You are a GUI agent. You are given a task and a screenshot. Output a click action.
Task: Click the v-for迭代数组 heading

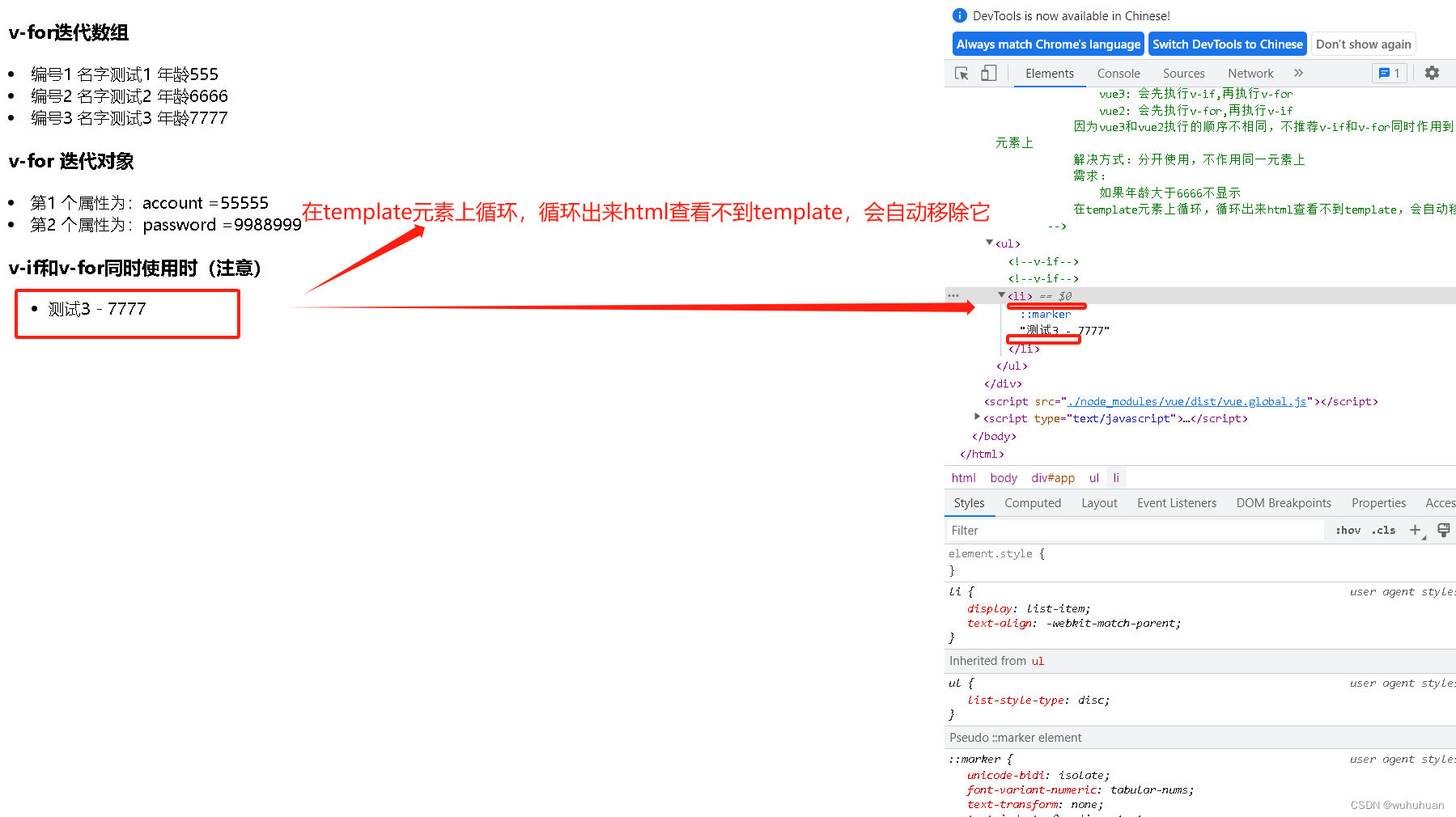pos(69,32)
